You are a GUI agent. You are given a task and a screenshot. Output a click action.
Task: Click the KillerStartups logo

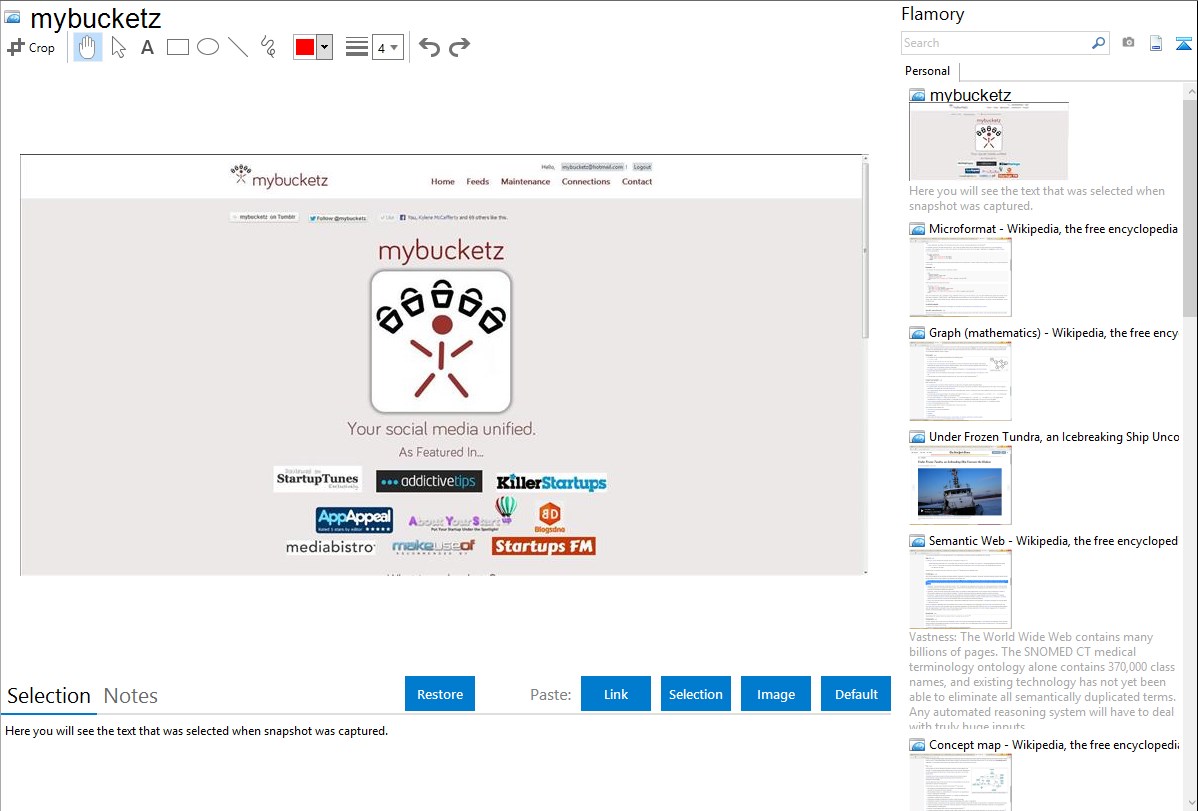[552, 482]
